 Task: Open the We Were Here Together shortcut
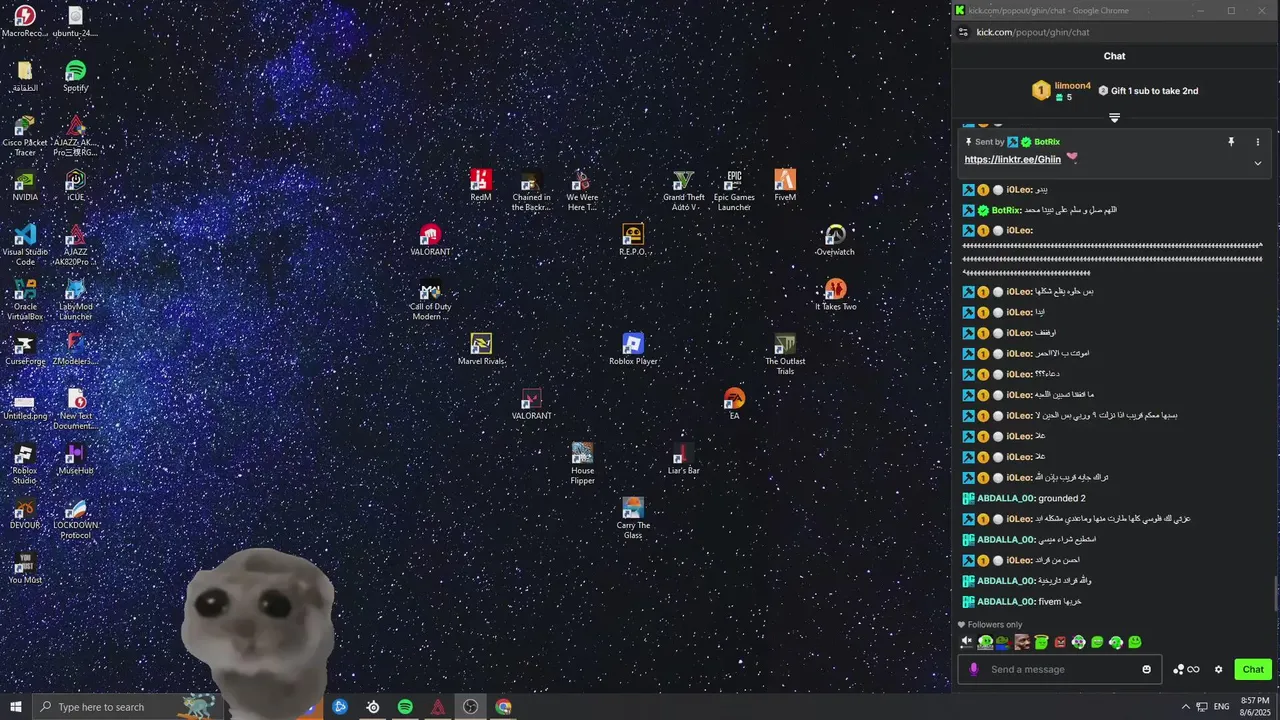[x=582, y=190]
